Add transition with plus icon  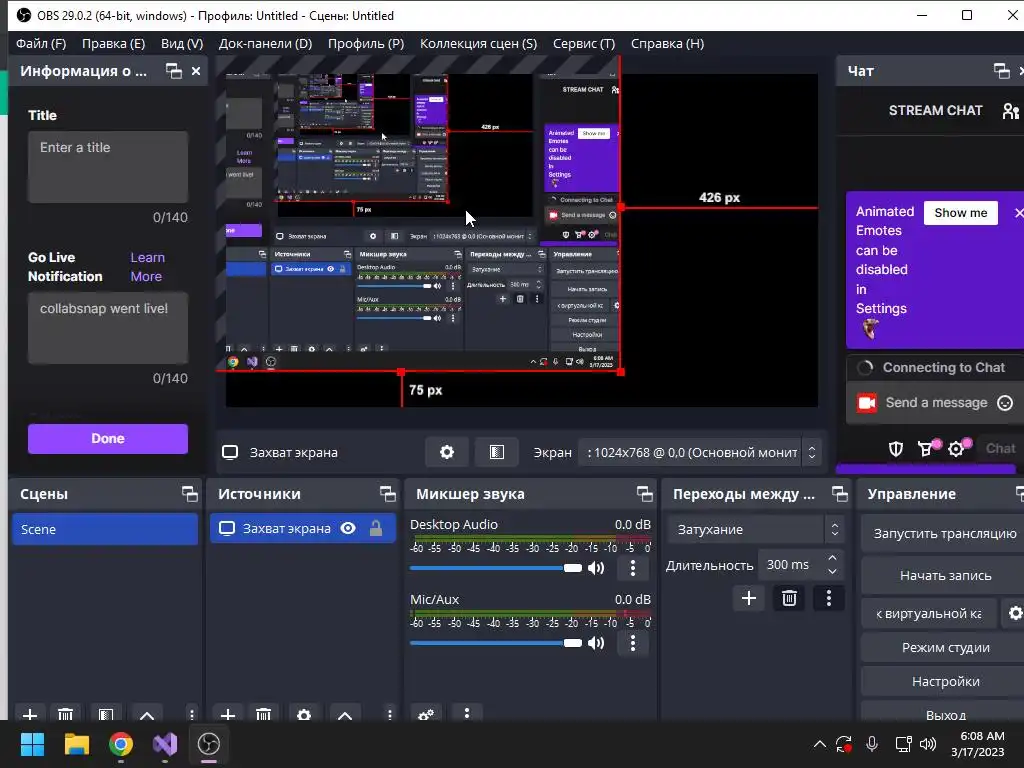click(749, 598)
